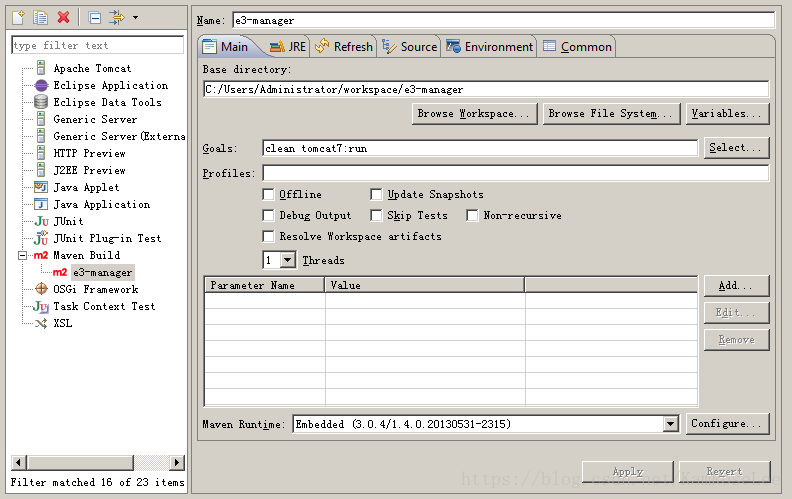Select the Maven Build m2 icon
The width and height of the screenshot is (792, 499).
point(41,255)
